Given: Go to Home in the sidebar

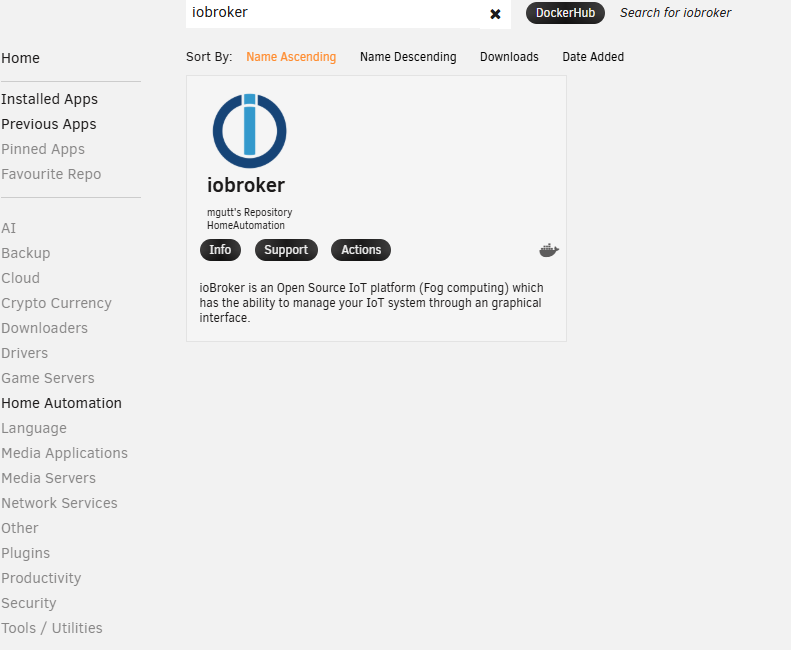Looking at the screenshot, I should [x=20, y=58].
